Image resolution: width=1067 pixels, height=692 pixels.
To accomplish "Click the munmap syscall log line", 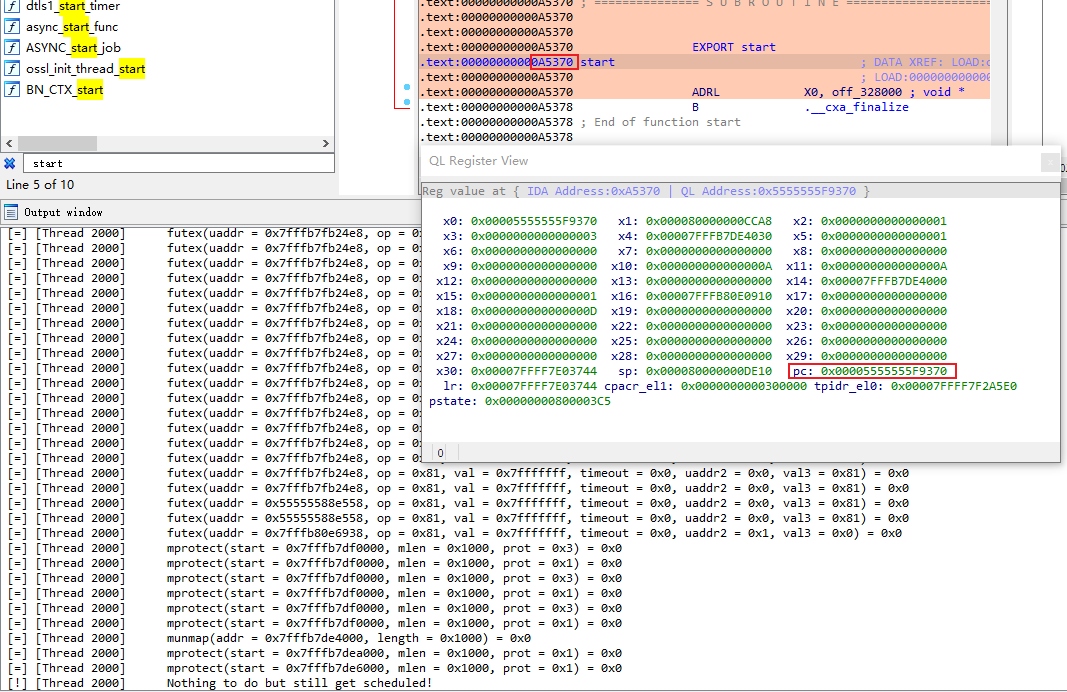I will click(269, 638).
